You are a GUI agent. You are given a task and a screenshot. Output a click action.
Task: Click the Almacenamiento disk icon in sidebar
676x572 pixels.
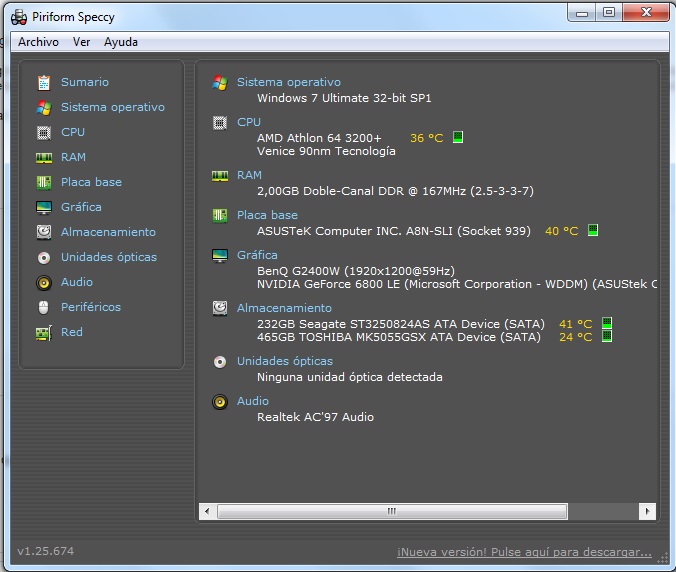[x=44, y=232]
